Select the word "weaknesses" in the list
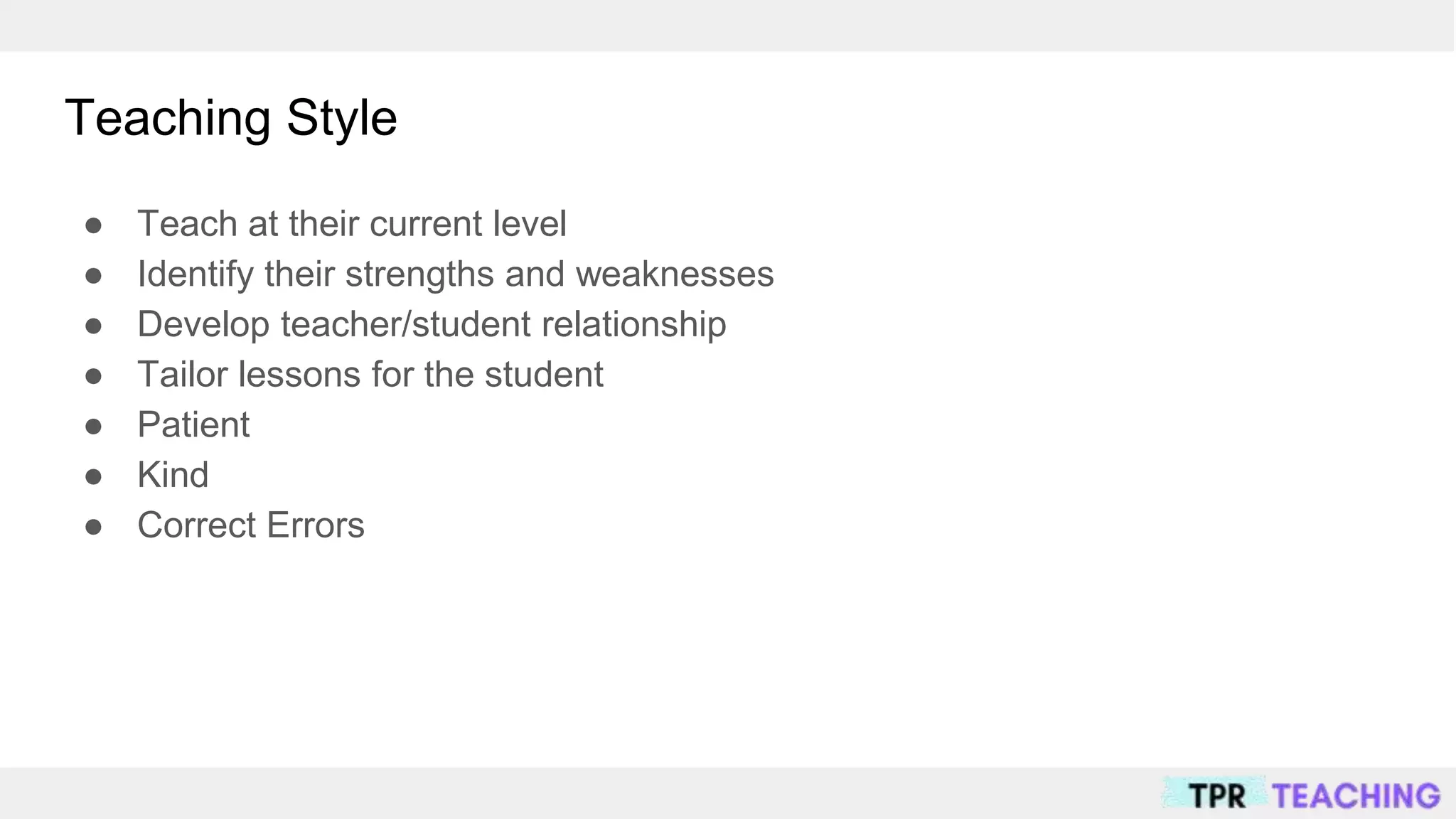The image size is (1456, 819). coord(675,274)
